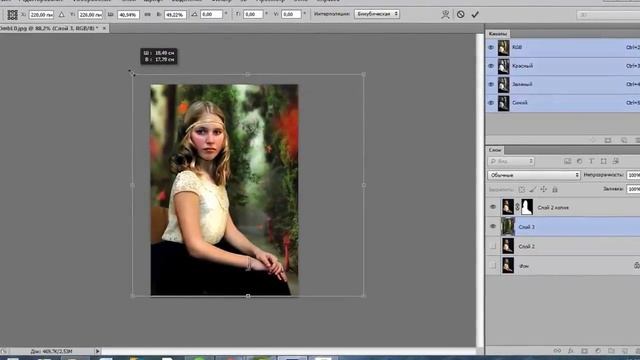
Task: Toggle visibility of the Зеленый channel
Action: 491,84
